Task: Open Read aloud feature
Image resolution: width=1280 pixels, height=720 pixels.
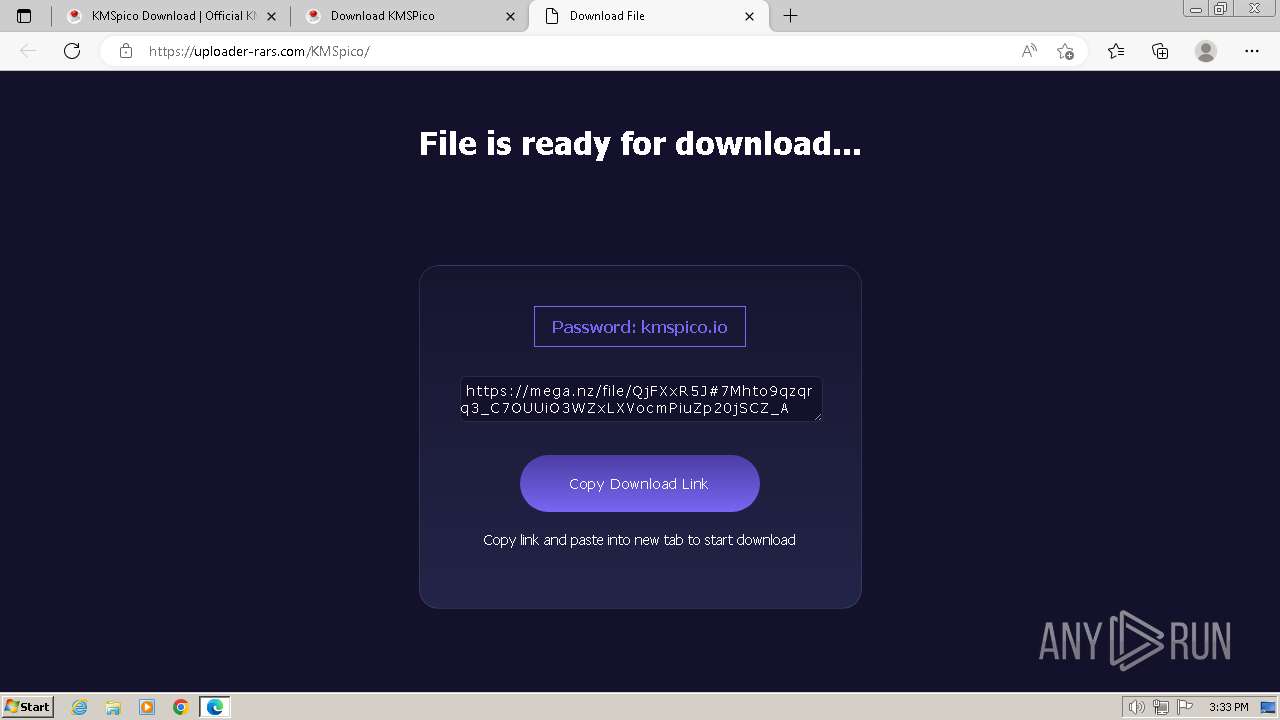Action: click(1029, 51)
